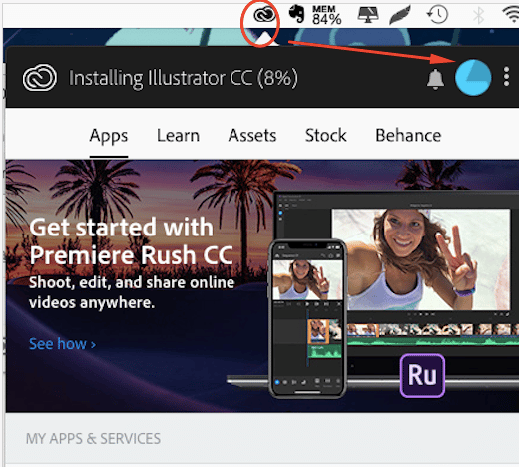Open the Stock tab

pos(326,136)
